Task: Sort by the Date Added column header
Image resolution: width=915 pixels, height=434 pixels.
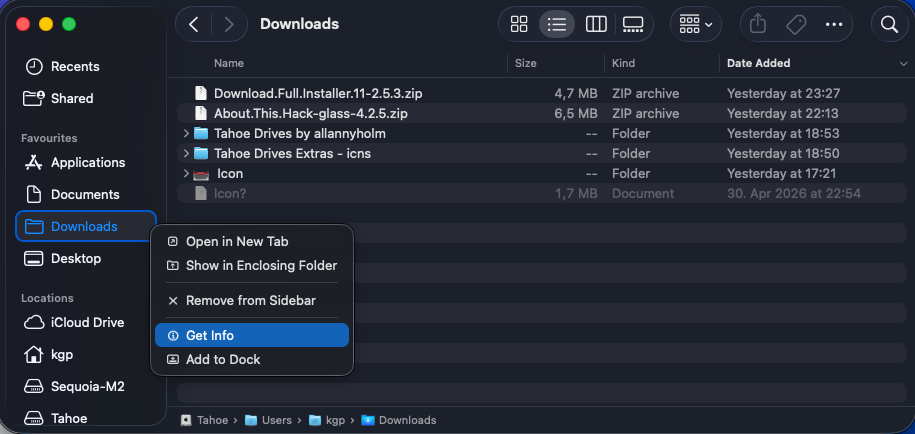Action: 758,63
